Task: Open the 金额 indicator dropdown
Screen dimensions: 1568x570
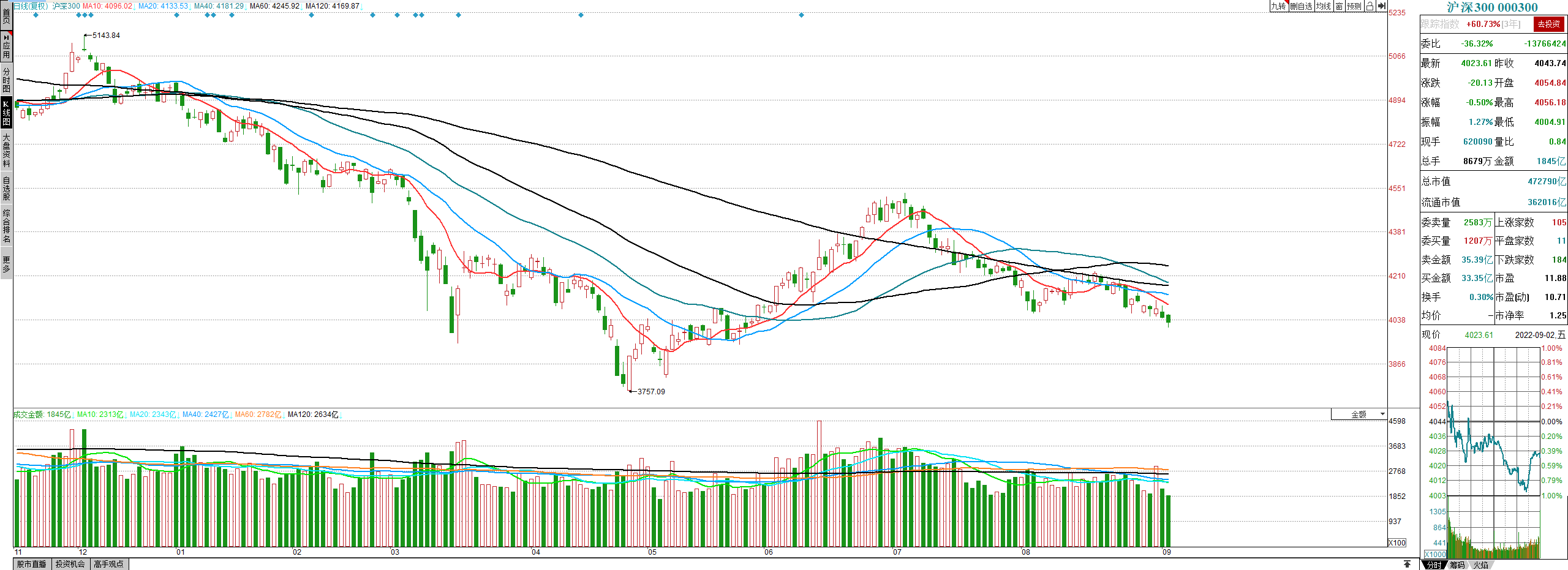Action: (x=1359, y=414)
